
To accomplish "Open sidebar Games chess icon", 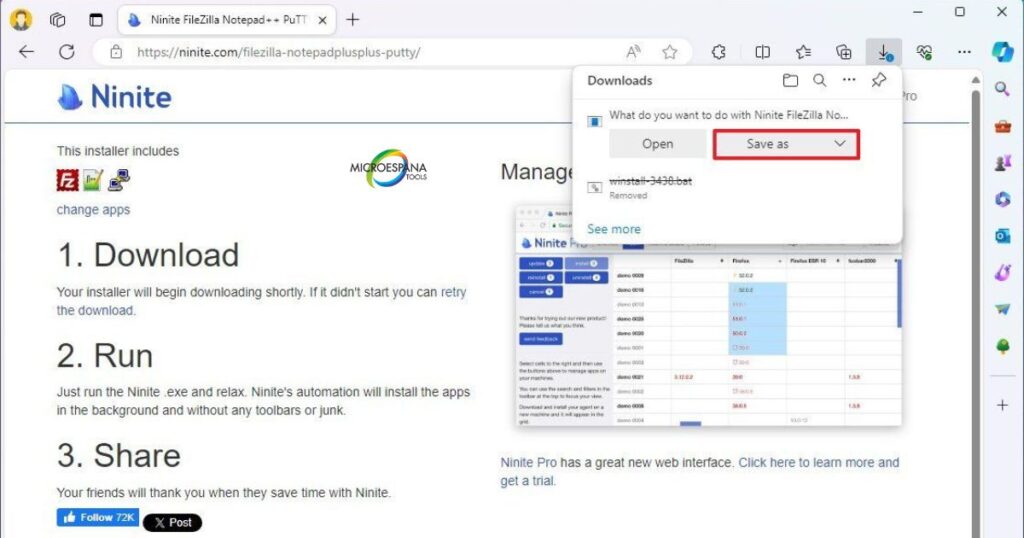I will click(x=1002, y=163).
